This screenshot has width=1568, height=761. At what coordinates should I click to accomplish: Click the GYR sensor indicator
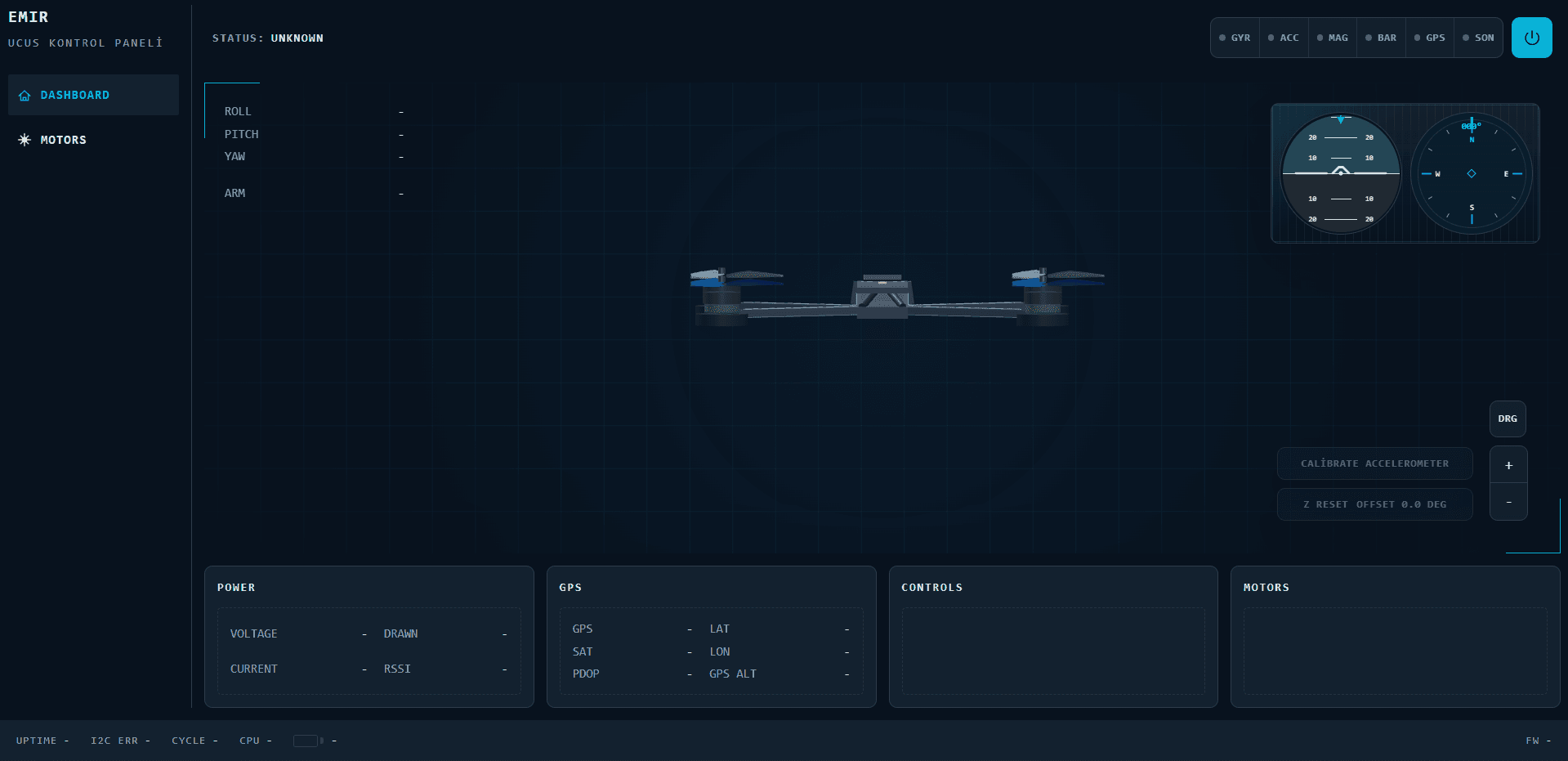[x=1235, y=38]
